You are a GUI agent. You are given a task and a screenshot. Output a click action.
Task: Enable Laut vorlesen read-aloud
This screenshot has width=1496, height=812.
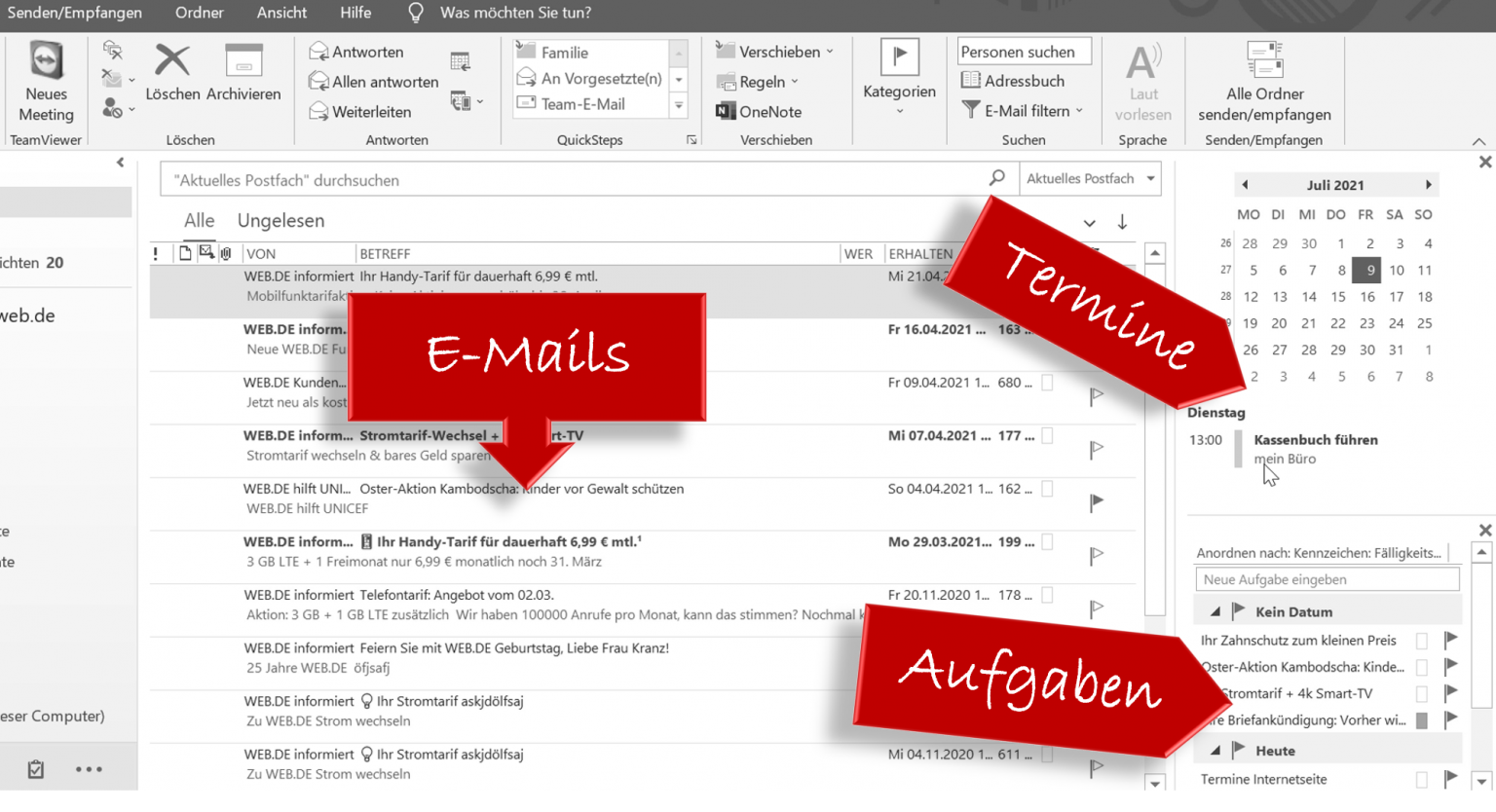click(x=1142, y=81)
